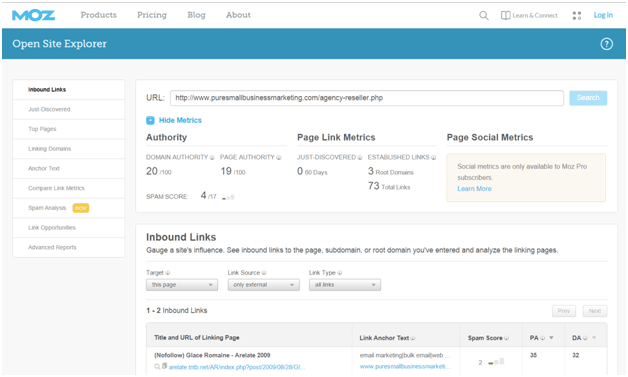This screenshot has height=377, width=628.
Task: Click info icon beside Just-Discovered
Action: coord(360,157)
